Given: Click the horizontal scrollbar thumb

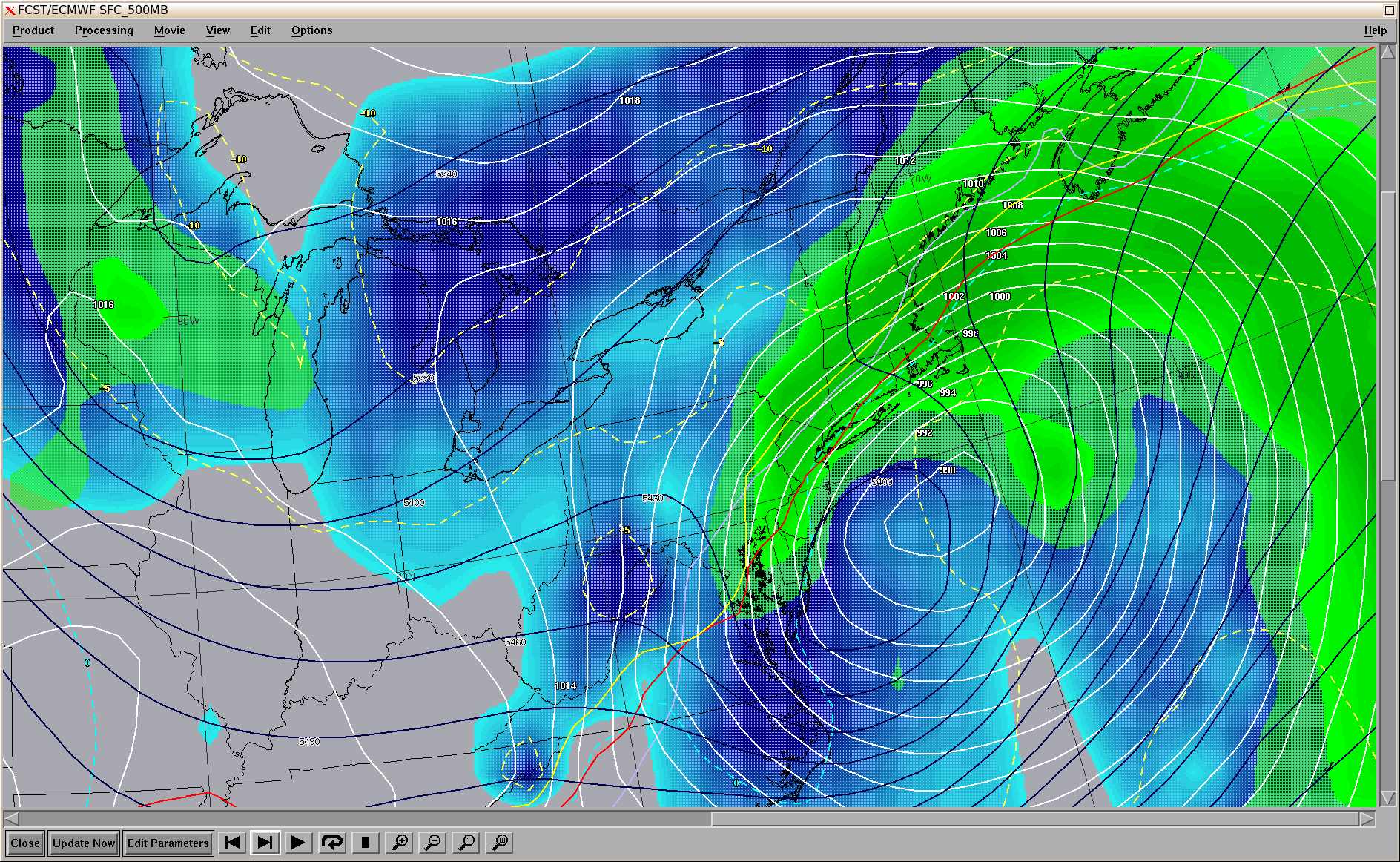Looking at the screenshot, I should coord(1034,818).
